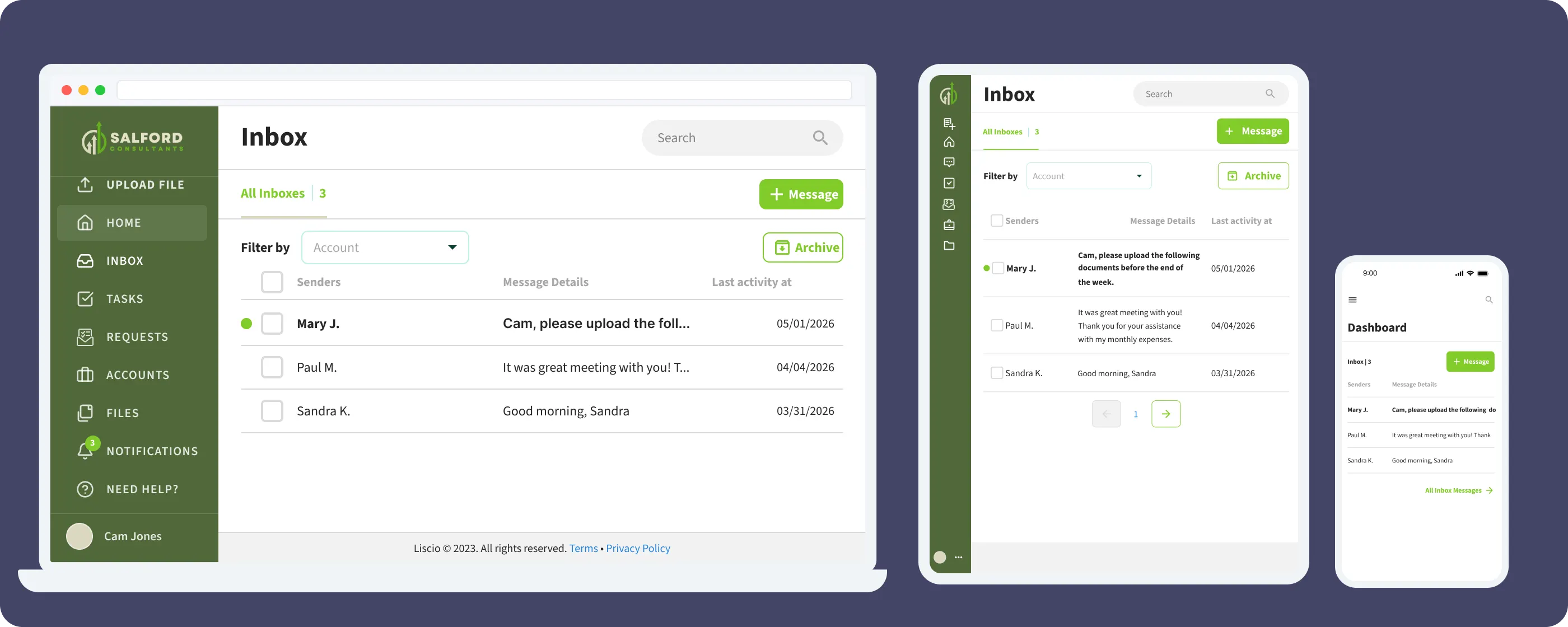
Task: Click tablet sidebar chat message icon
Action: click(x=949, y=162)
